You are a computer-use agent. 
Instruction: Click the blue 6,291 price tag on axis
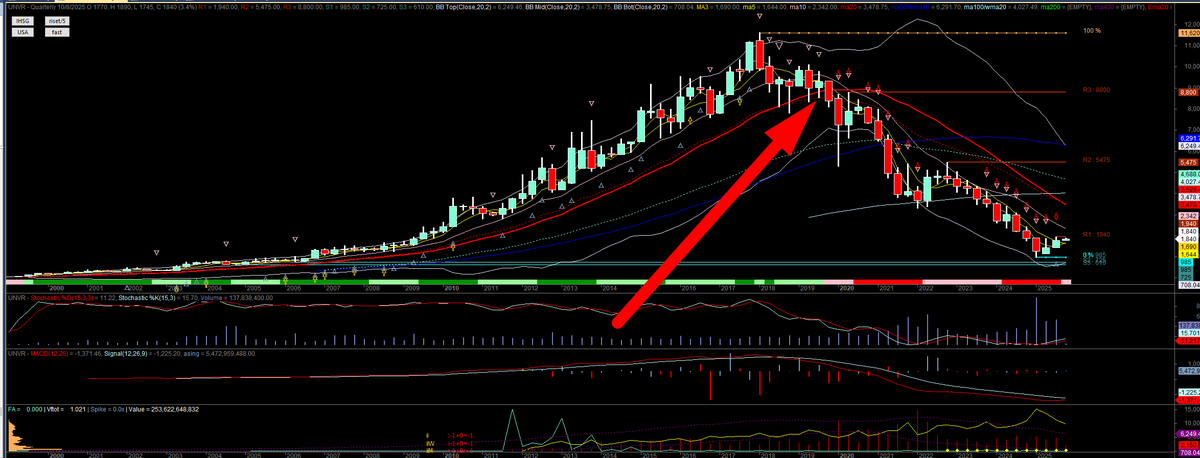coord(1189,138)
